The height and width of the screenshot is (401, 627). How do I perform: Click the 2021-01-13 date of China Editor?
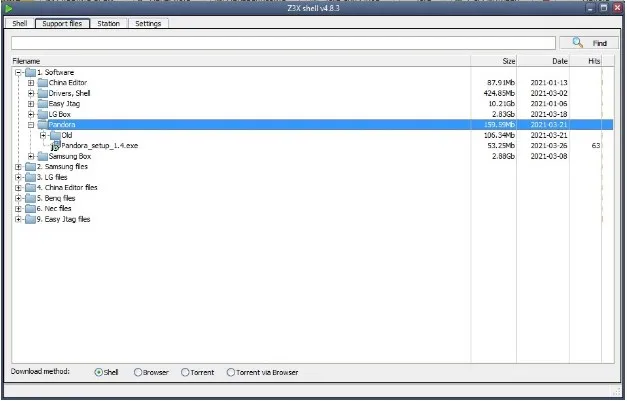549,83
